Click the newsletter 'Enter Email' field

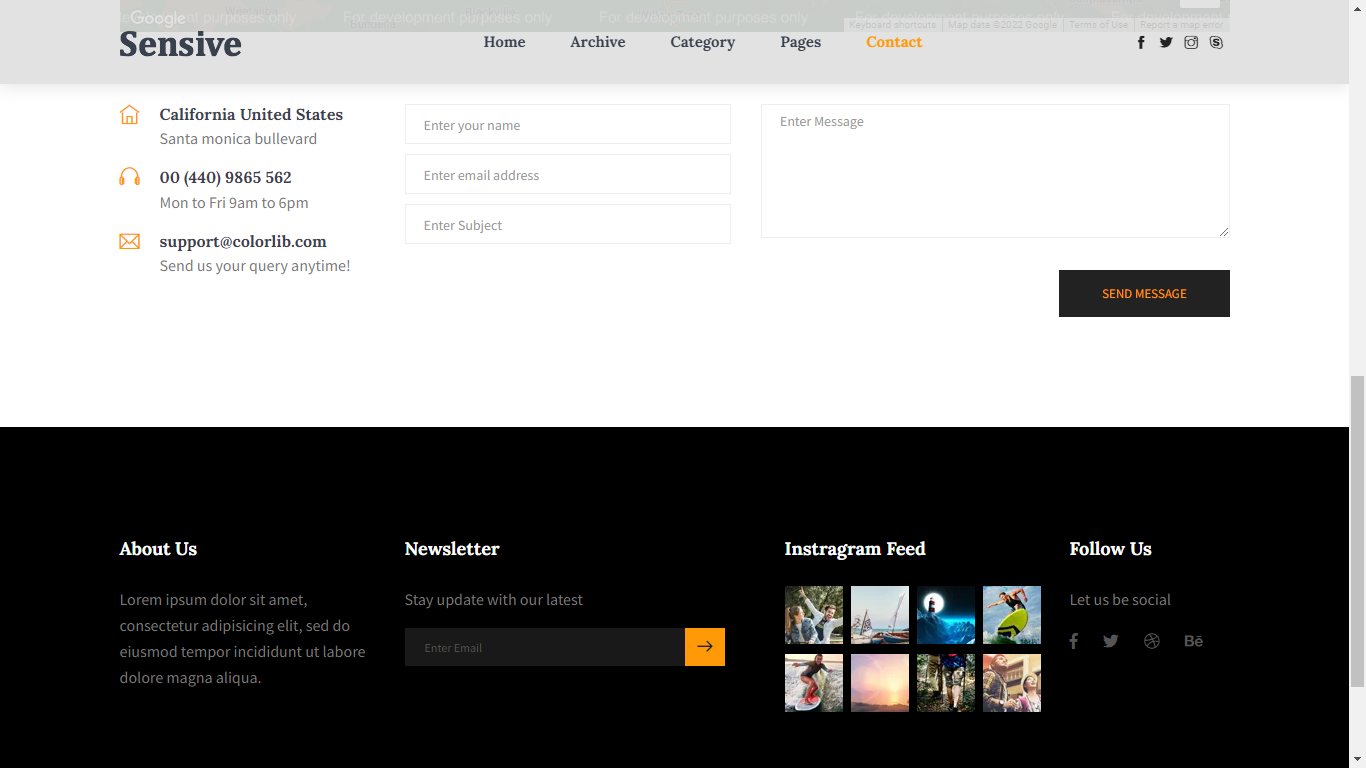545,647
